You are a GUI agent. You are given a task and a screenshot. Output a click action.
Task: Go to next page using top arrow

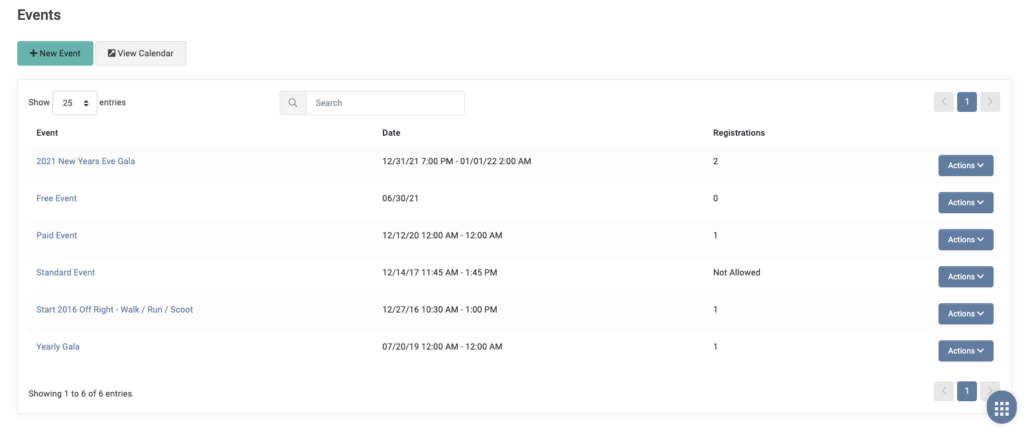990,102
